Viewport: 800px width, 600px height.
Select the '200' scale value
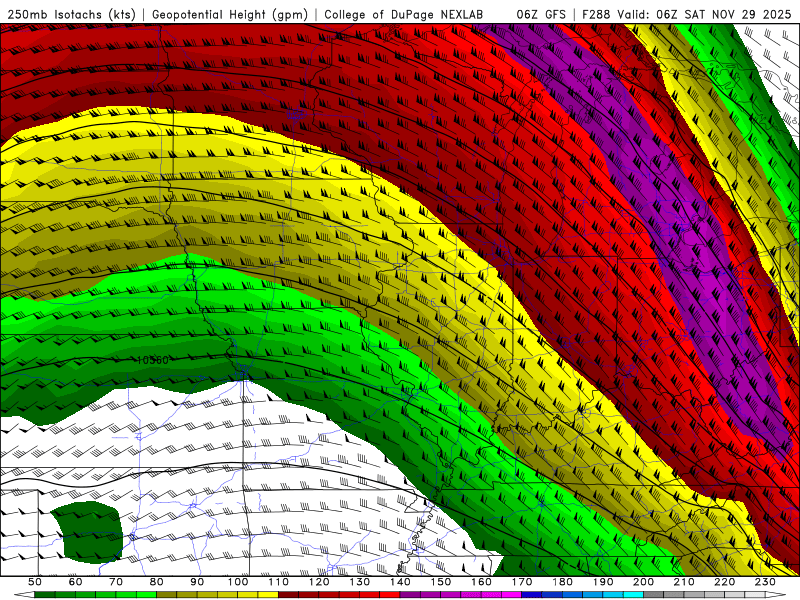643,582
